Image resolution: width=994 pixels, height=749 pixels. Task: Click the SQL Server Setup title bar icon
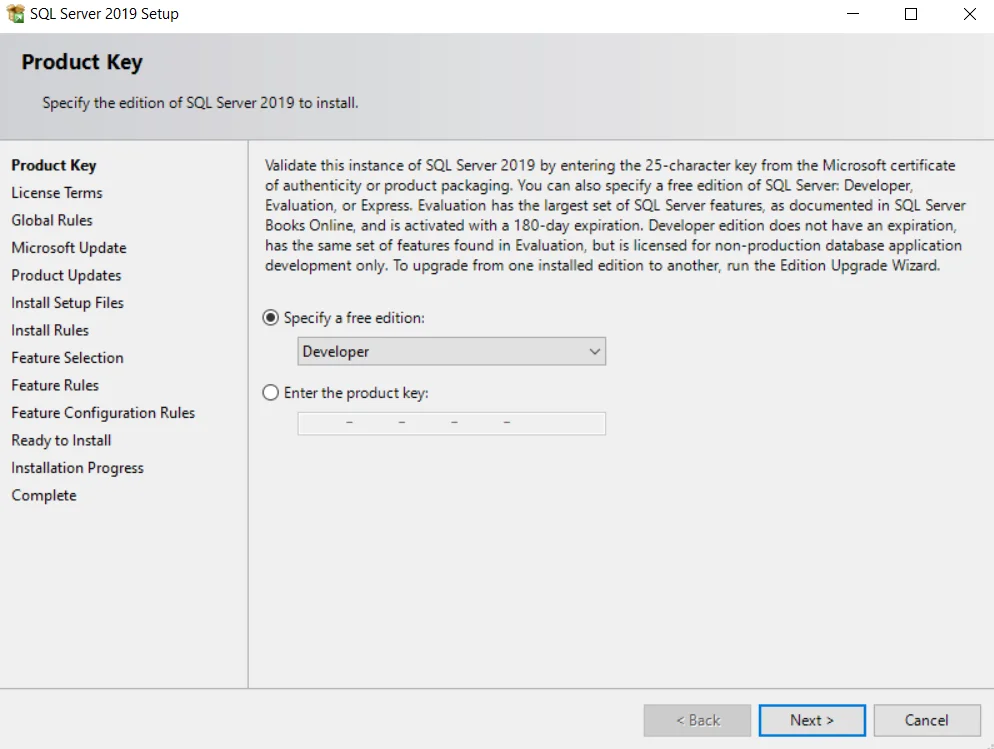[15, 15]
